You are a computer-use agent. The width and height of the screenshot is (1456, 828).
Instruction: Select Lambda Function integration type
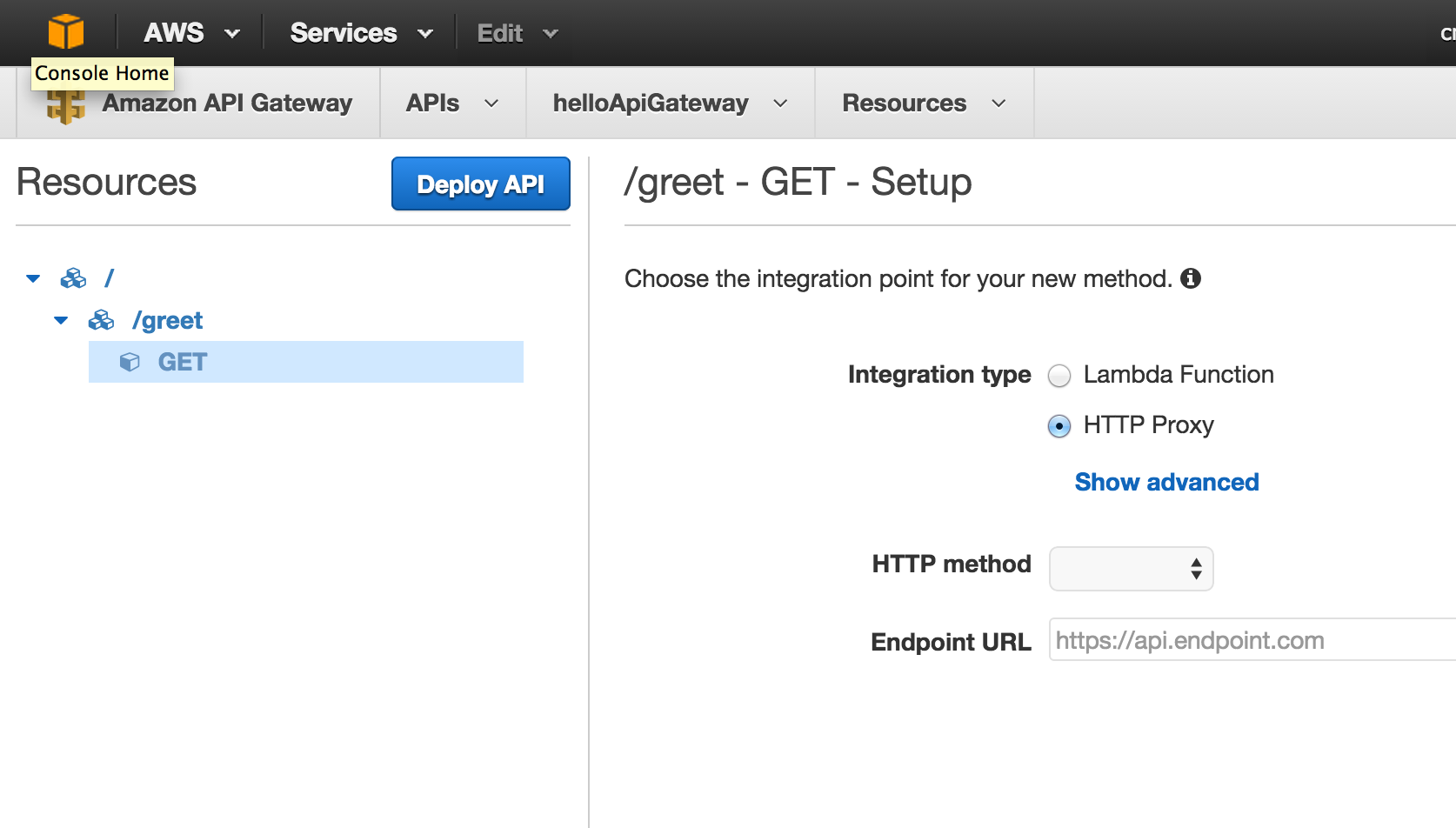click(1059, 376)
